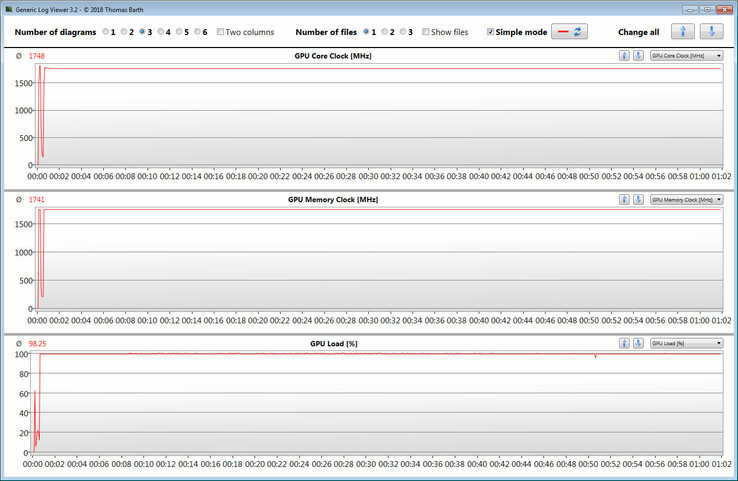This screenshot has height=481, width=738.
Task: Click up arrow in GPU Memory Clock diagram
Action: point(624,200)
